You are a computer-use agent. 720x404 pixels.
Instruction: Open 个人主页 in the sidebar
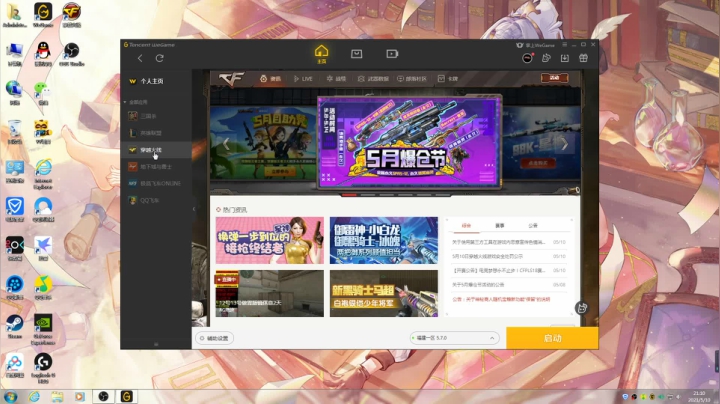point(152,81)
